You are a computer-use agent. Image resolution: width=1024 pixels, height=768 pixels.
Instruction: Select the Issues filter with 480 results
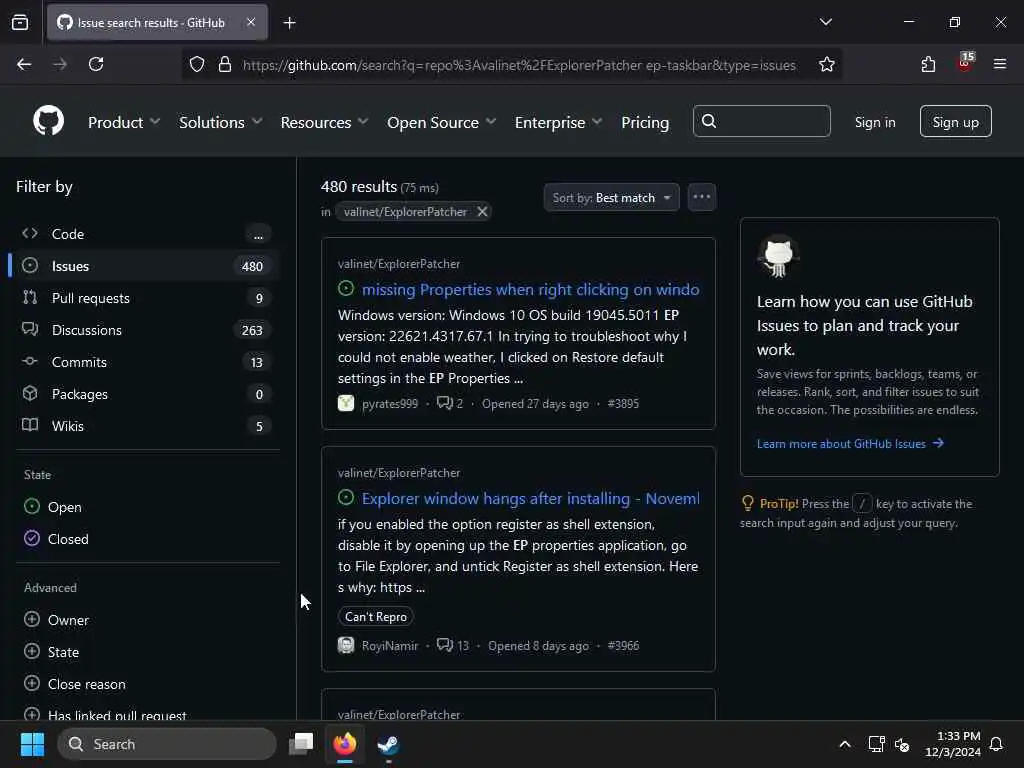tap(146, 266)
